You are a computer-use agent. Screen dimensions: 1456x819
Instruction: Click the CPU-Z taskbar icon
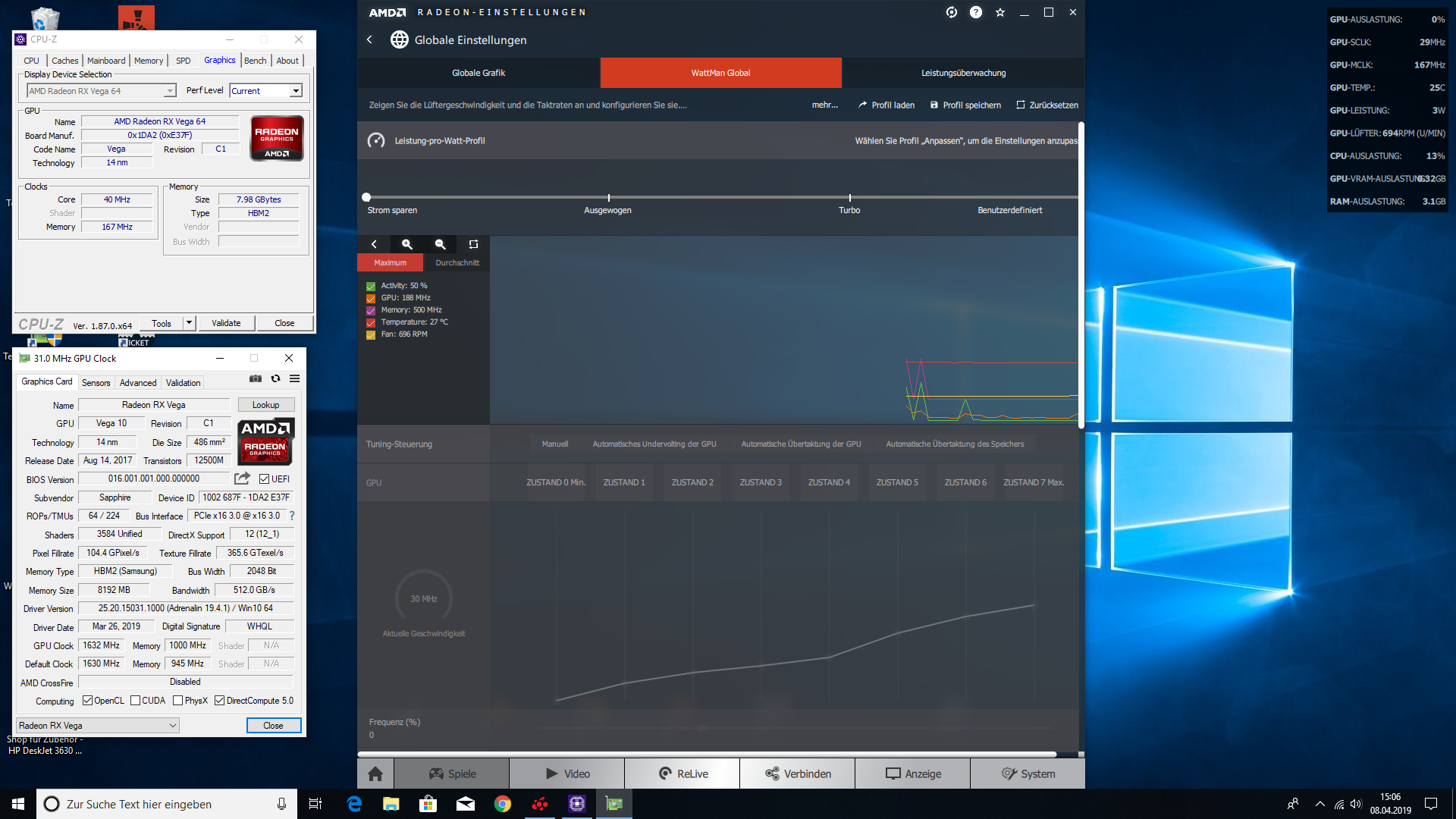(577, 804)
